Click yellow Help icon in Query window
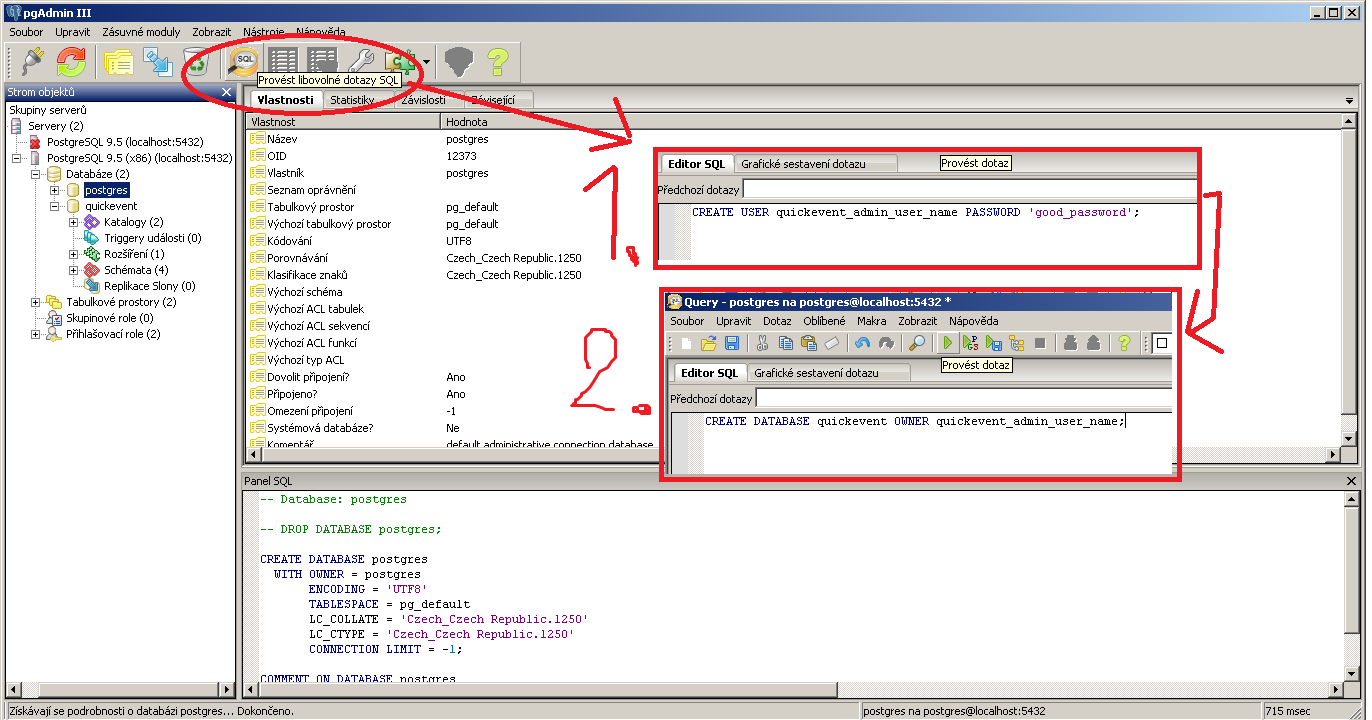The image size is (1372, 720). coord(1124,343)
